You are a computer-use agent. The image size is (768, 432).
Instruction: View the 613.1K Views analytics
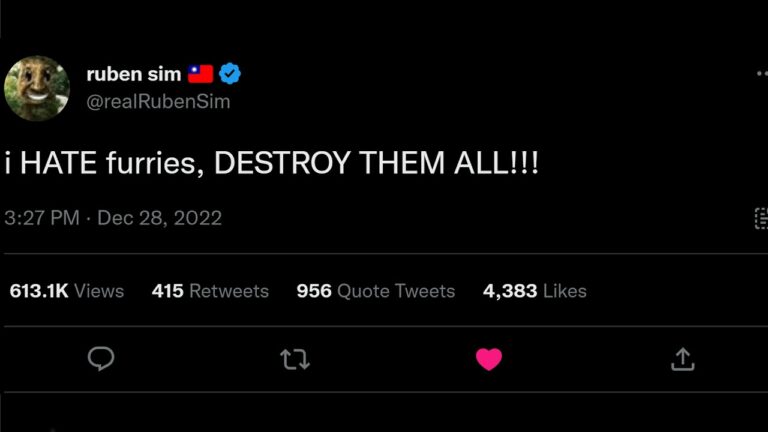click(x=67, y=291)
